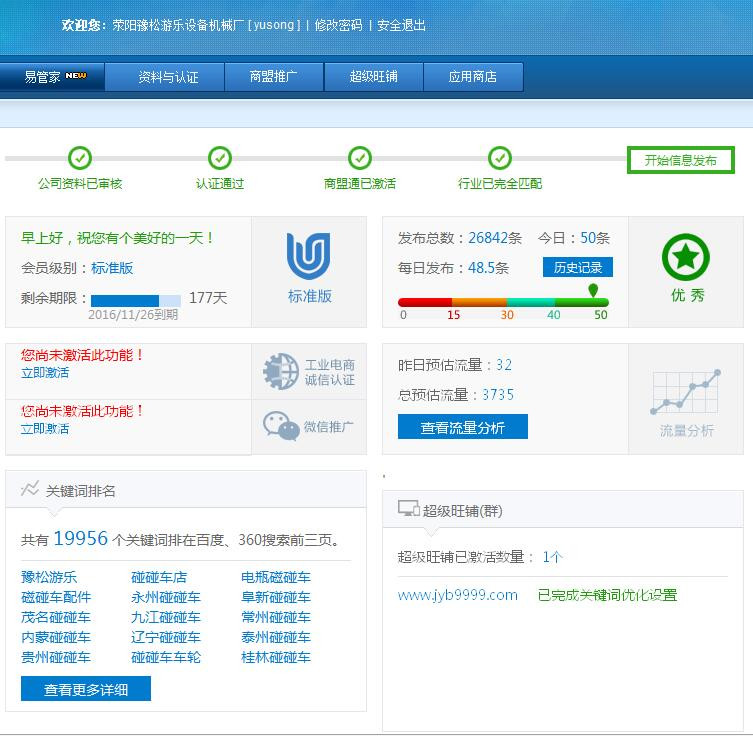Viewport: 753px width, 736px height.
Task: Click the 商盟通已激活 green checkmark icon
Action: pyautogui.click(x=360, y=158)
